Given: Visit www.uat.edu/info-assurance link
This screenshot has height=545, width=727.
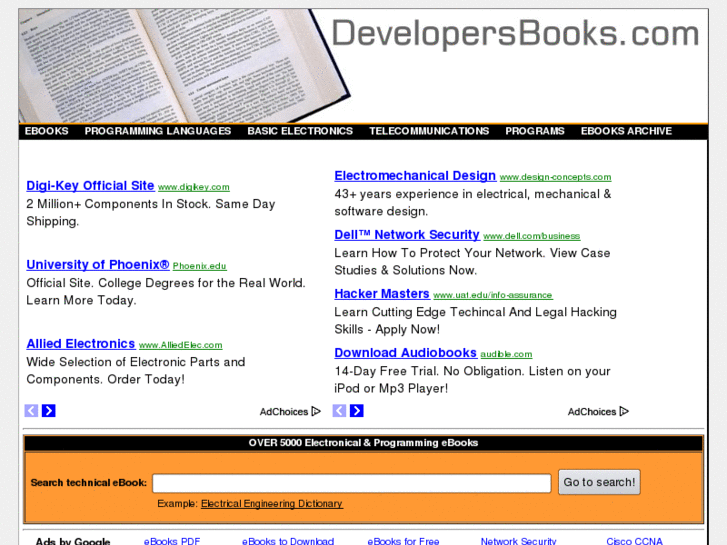Looking at the screenshot, I should pos(493,295).
